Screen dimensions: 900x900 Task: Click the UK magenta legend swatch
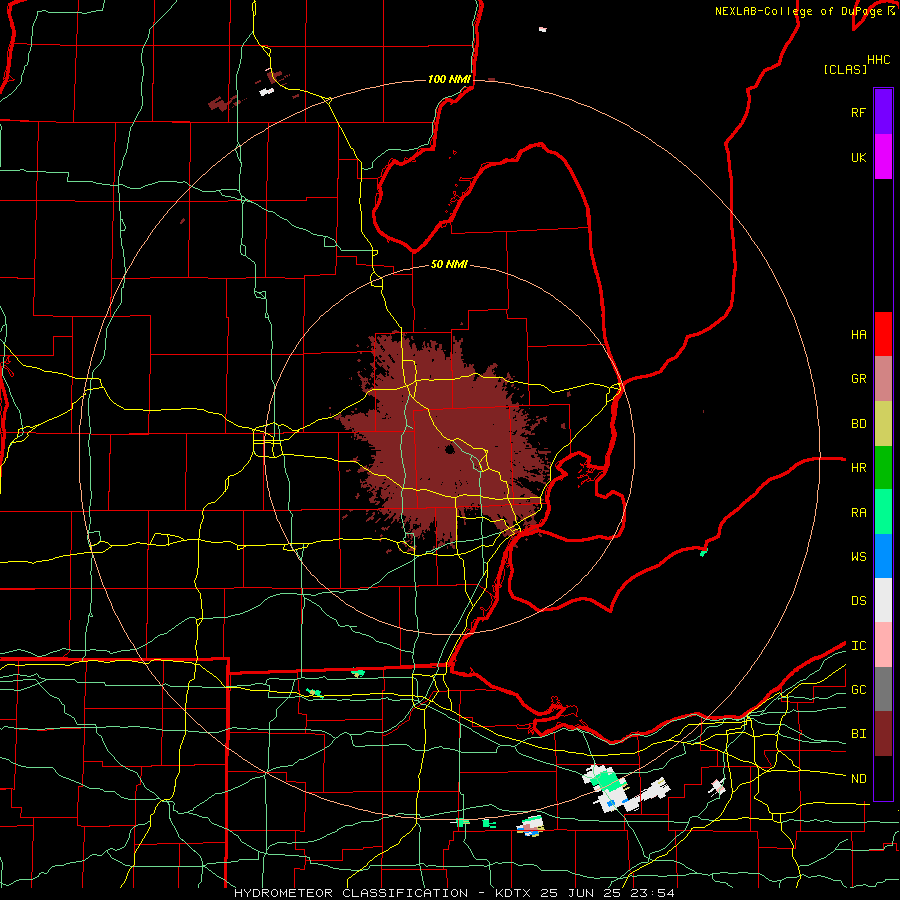pos(883,157)
